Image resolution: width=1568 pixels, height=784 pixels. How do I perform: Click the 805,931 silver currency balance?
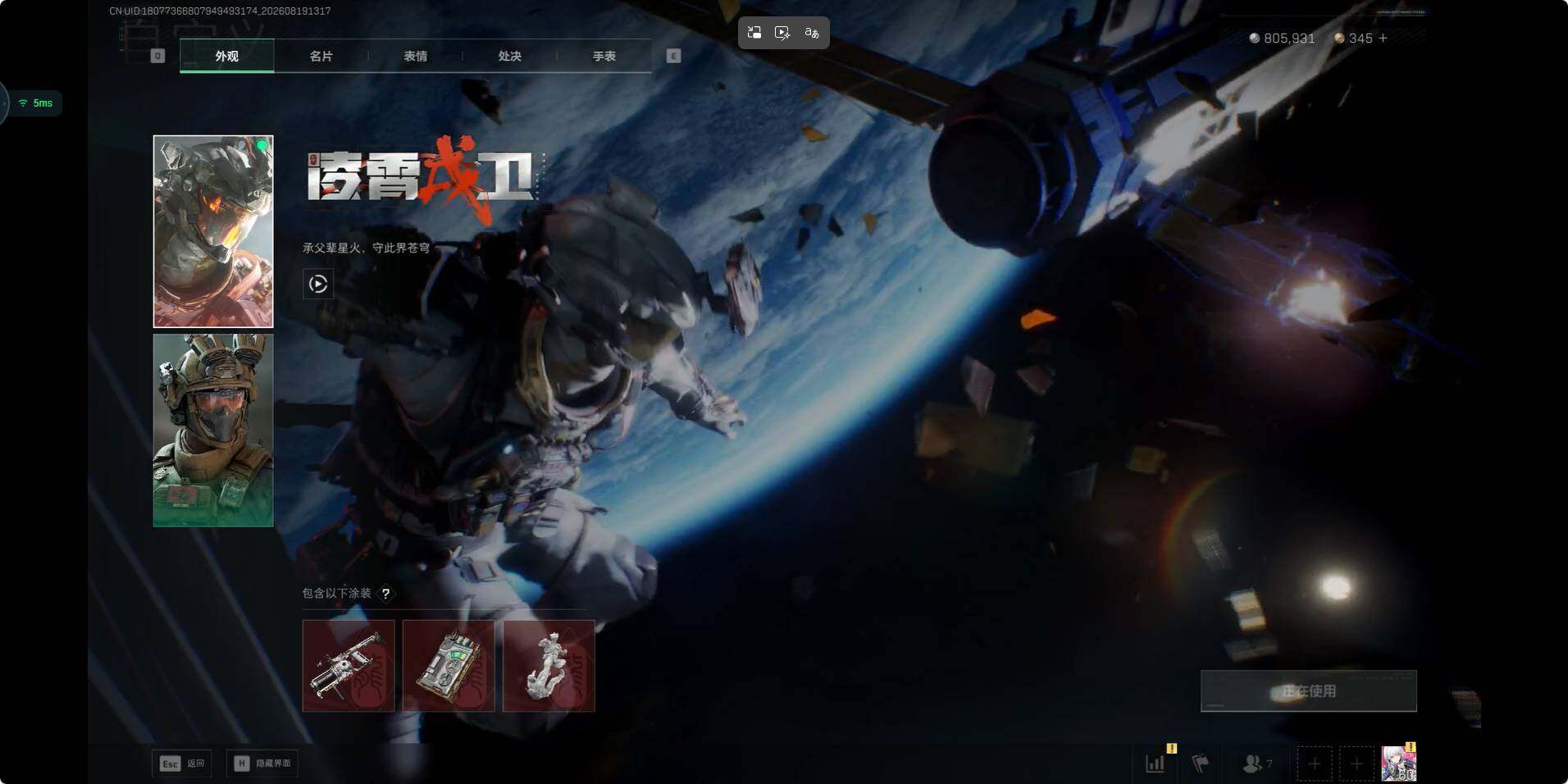1282,39
